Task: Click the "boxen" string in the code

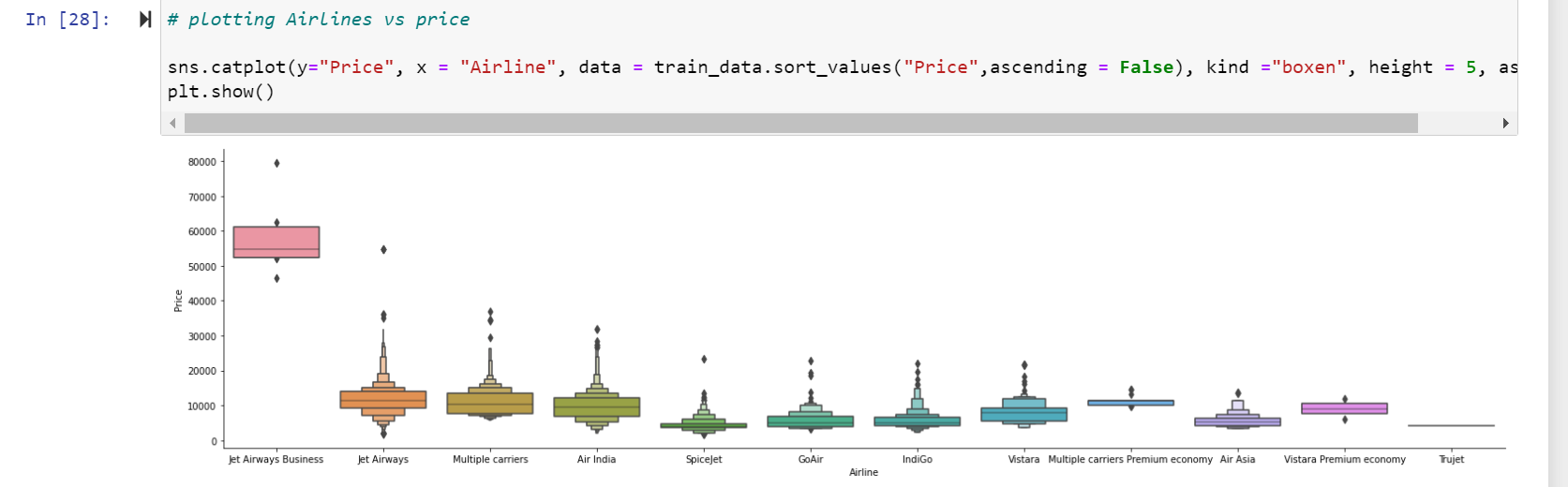Action: coord(1308,67)
